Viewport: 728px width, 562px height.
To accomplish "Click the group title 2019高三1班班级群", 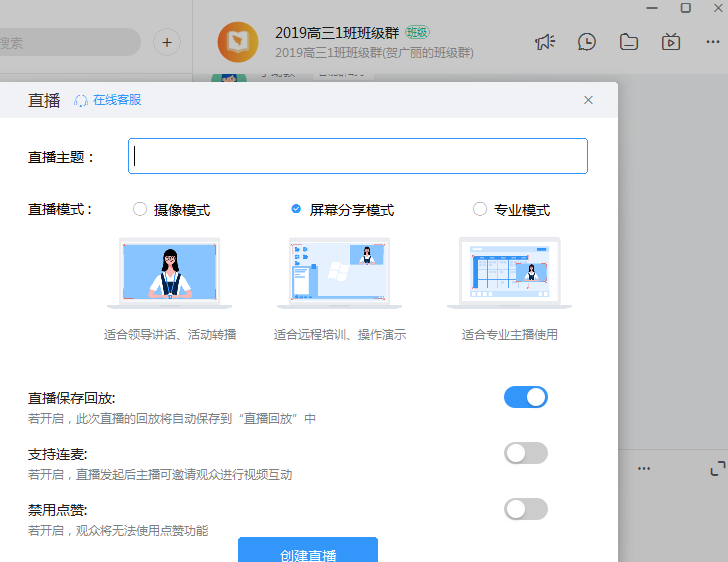I will [x=337, y=33].
